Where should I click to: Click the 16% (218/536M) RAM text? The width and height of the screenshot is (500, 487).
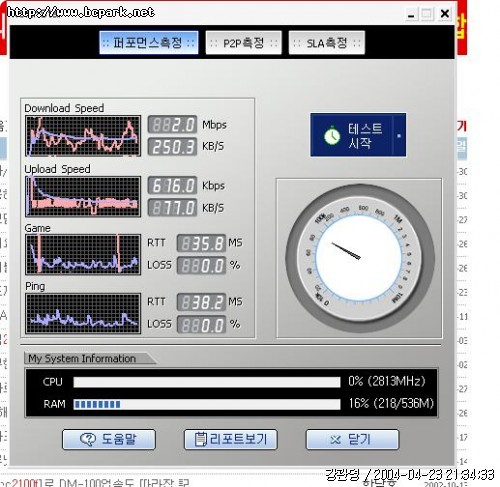[391, 403]
